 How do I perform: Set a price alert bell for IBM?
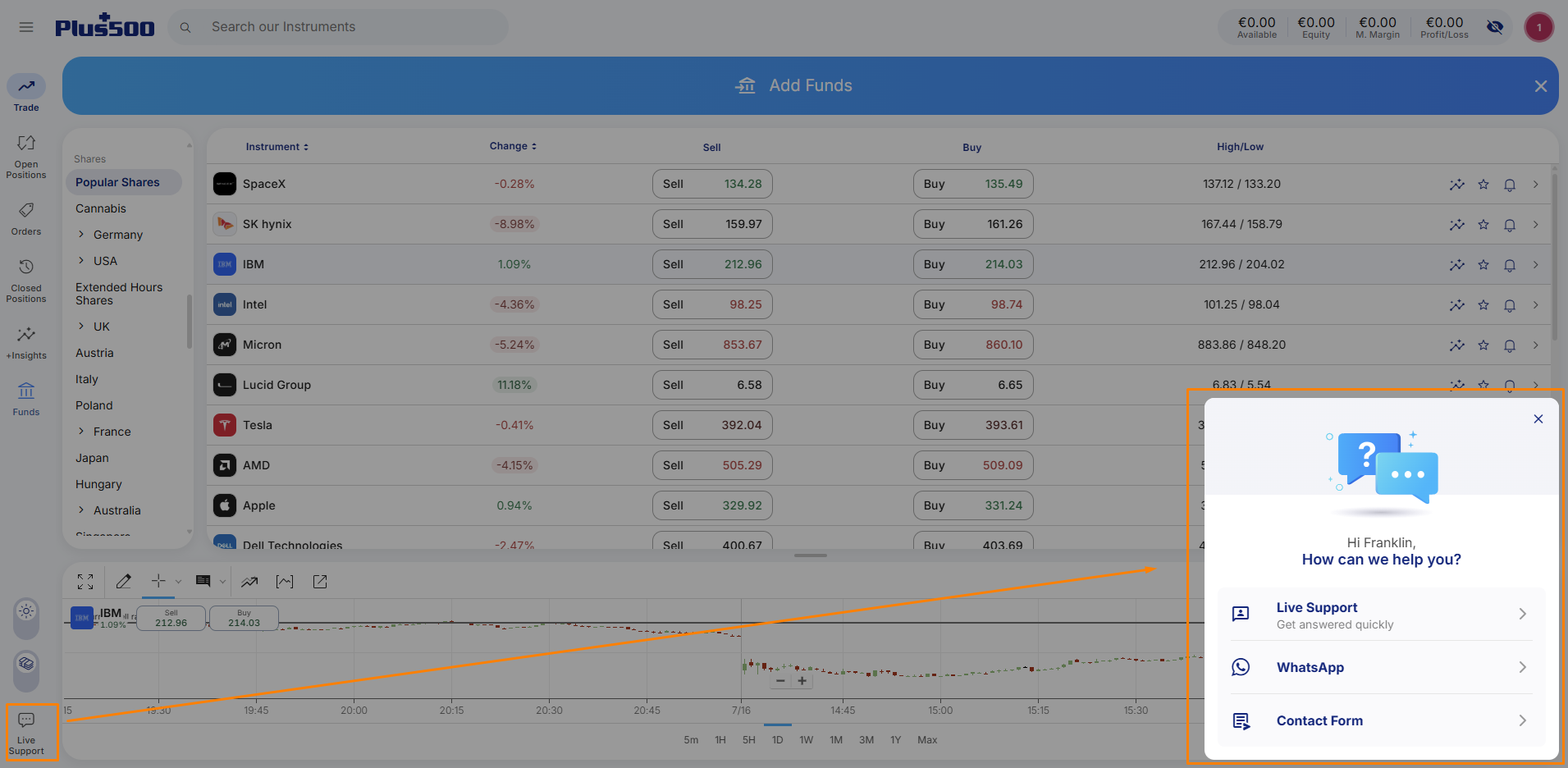(1510, 265)
